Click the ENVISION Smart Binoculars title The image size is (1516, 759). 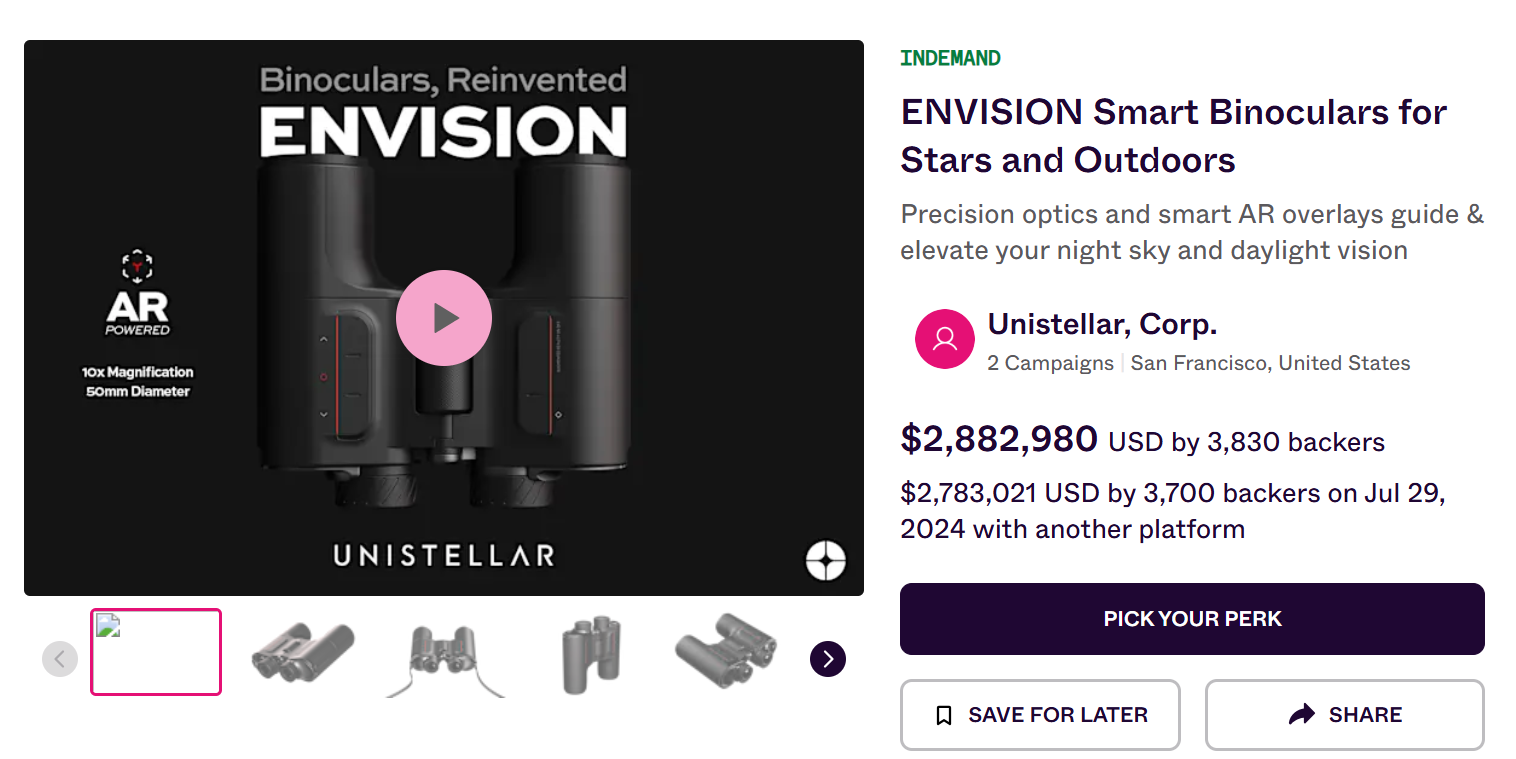tap(1174, 136)
